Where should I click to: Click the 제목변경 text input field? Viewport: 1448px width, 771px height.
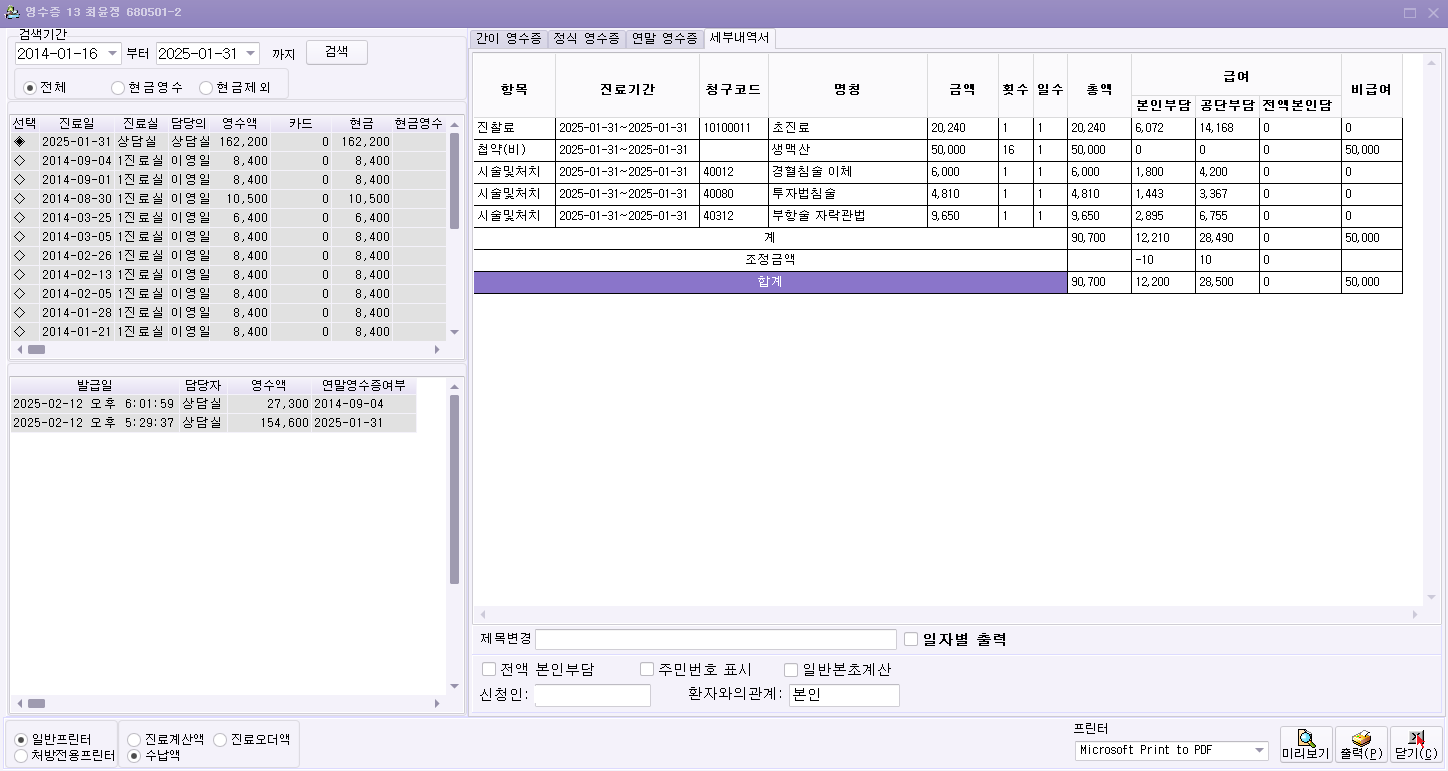click(x=715, y=640)
